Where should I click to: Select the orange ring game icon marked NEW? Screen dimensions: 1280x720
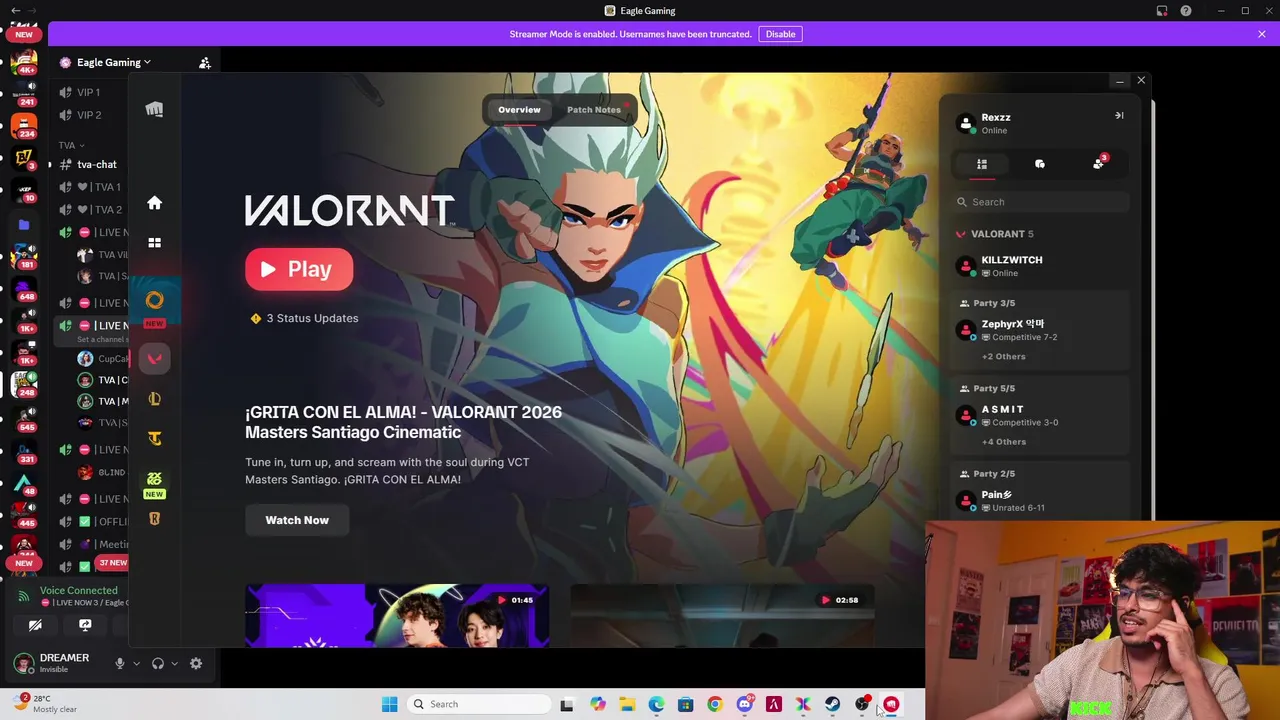point(154,300)
